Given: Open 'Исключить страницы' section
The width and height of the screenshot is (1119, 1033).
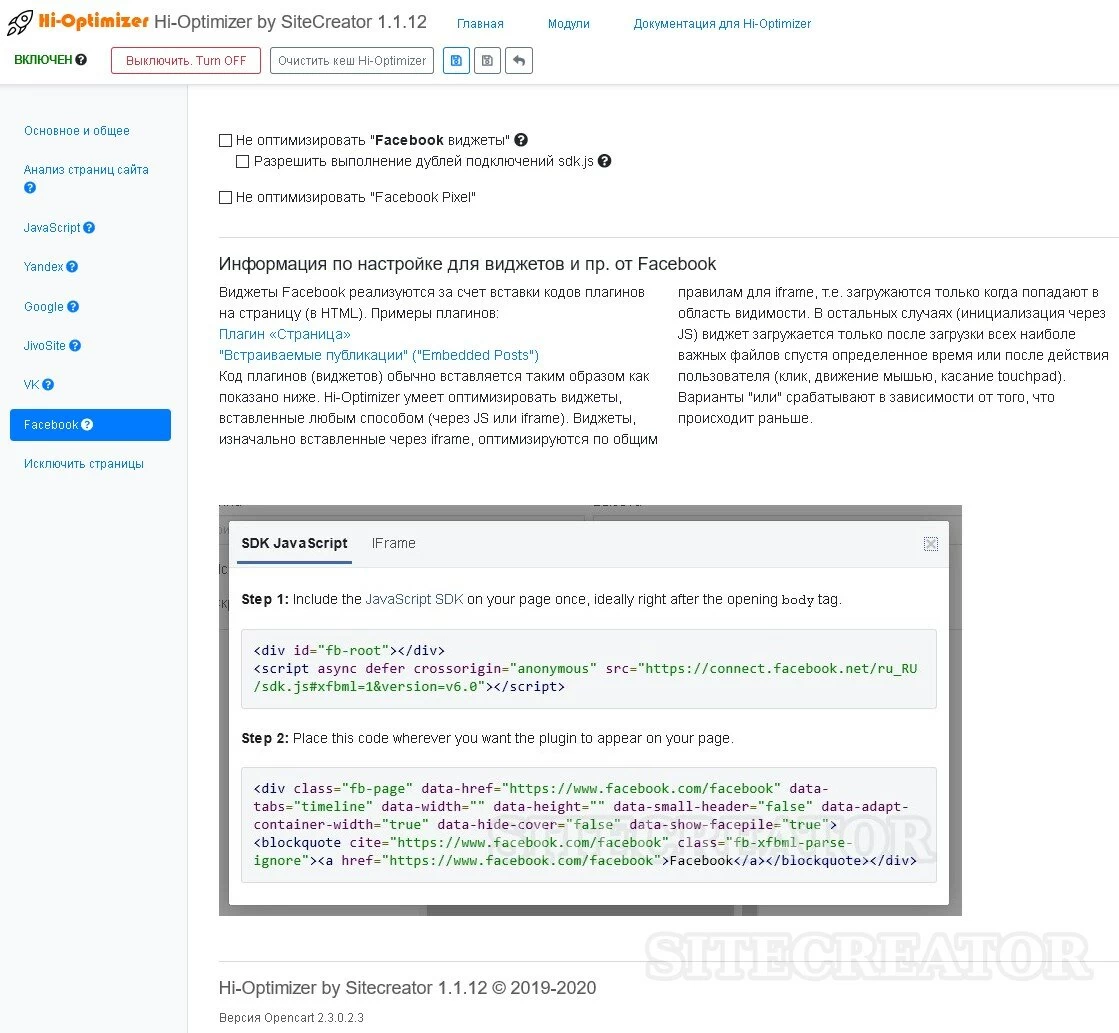Looking at the screenshot, I should coord(83,464).
